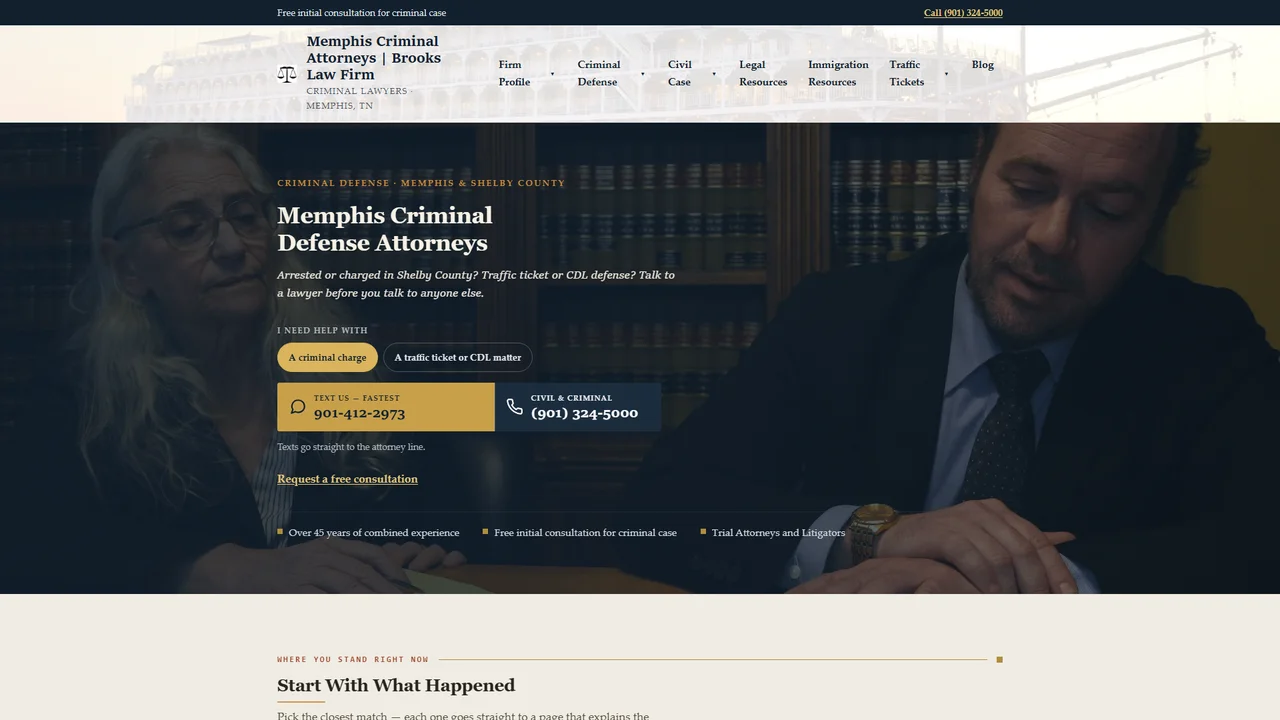This screenshot has width=1280, height=720.
Task: Click the "Memphis Criminal Attorneys | Brooks Law Firm" site title
Action: pyautogui.click(x=374, y=58)
